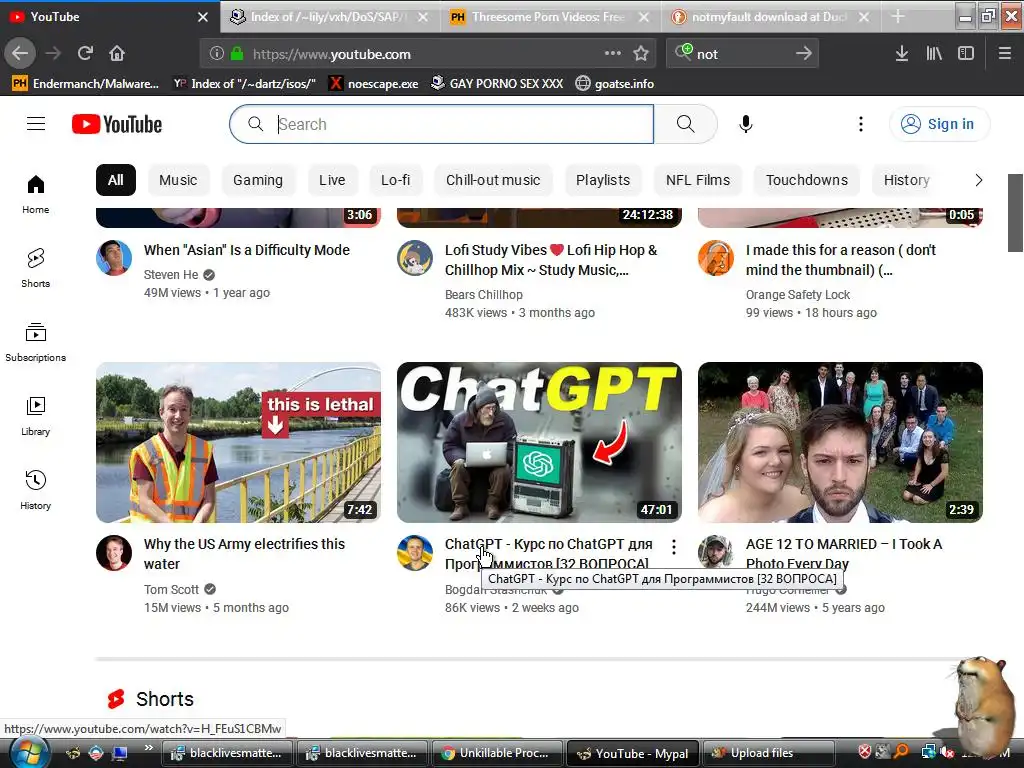Open the YouTube guide hamburger menu
Viewport: 1024px width, 768px height.
point(36,124)
